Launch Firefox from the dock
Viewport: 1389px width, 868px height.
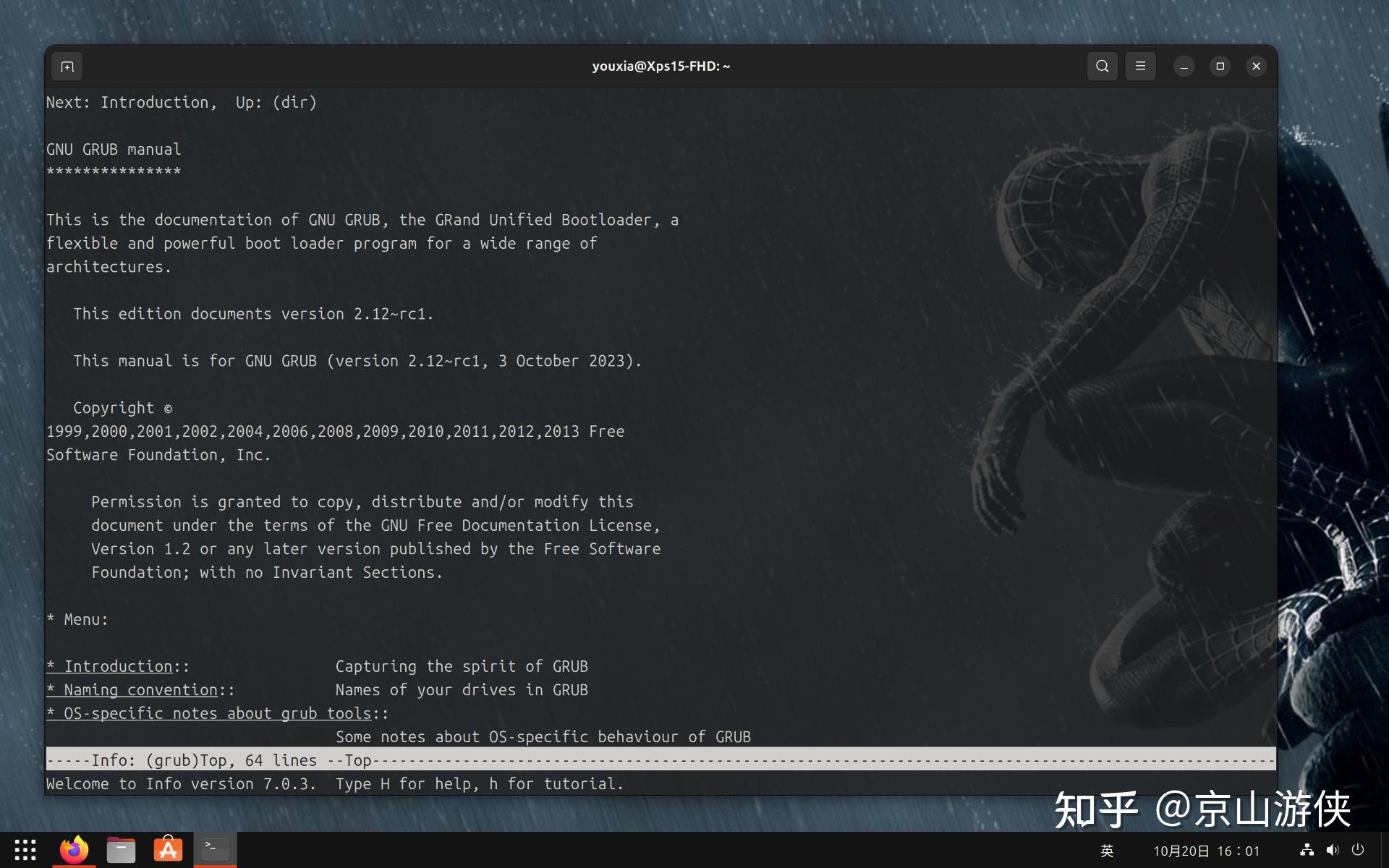click(x=75, y=849)
